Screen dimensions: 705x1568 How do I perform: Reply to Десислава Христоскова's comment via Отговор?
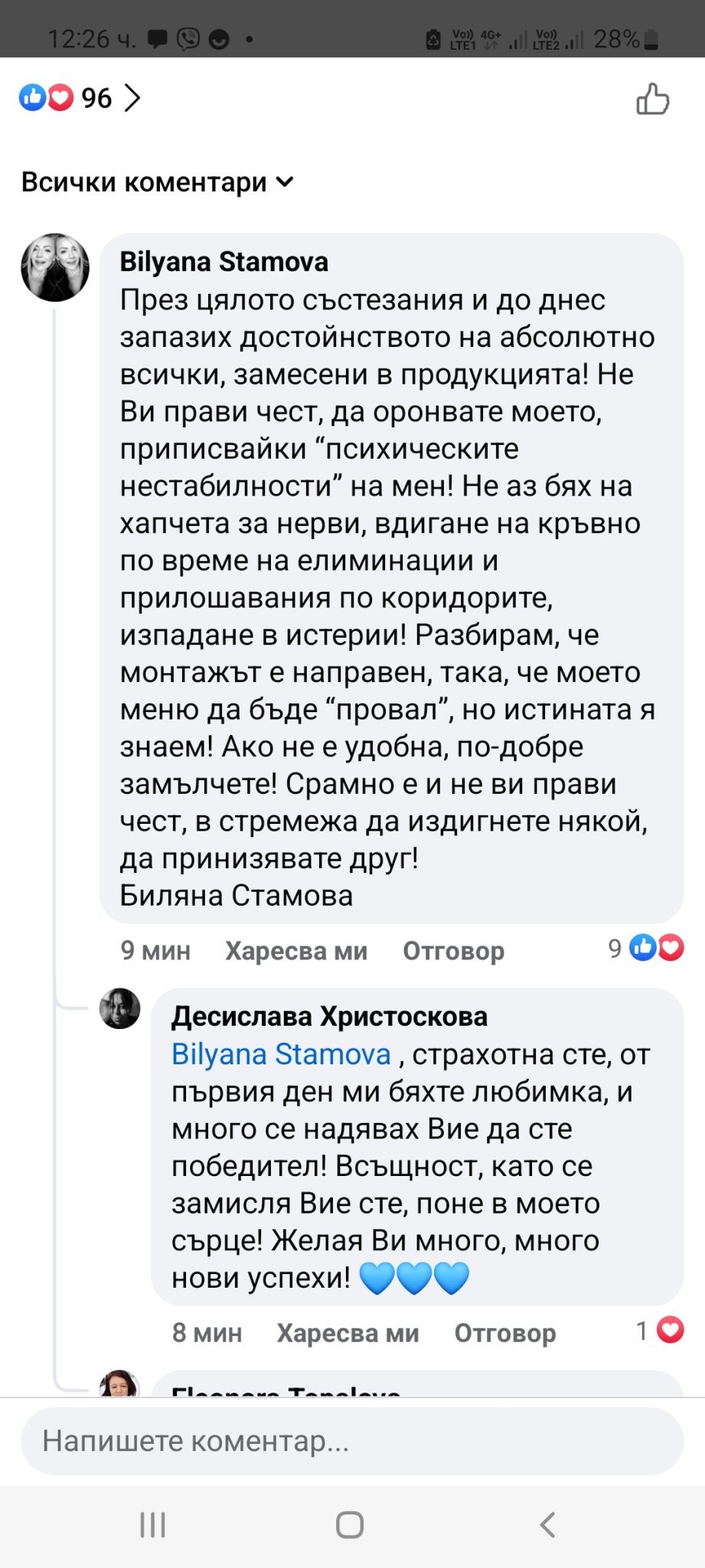tap(504, 1333)
